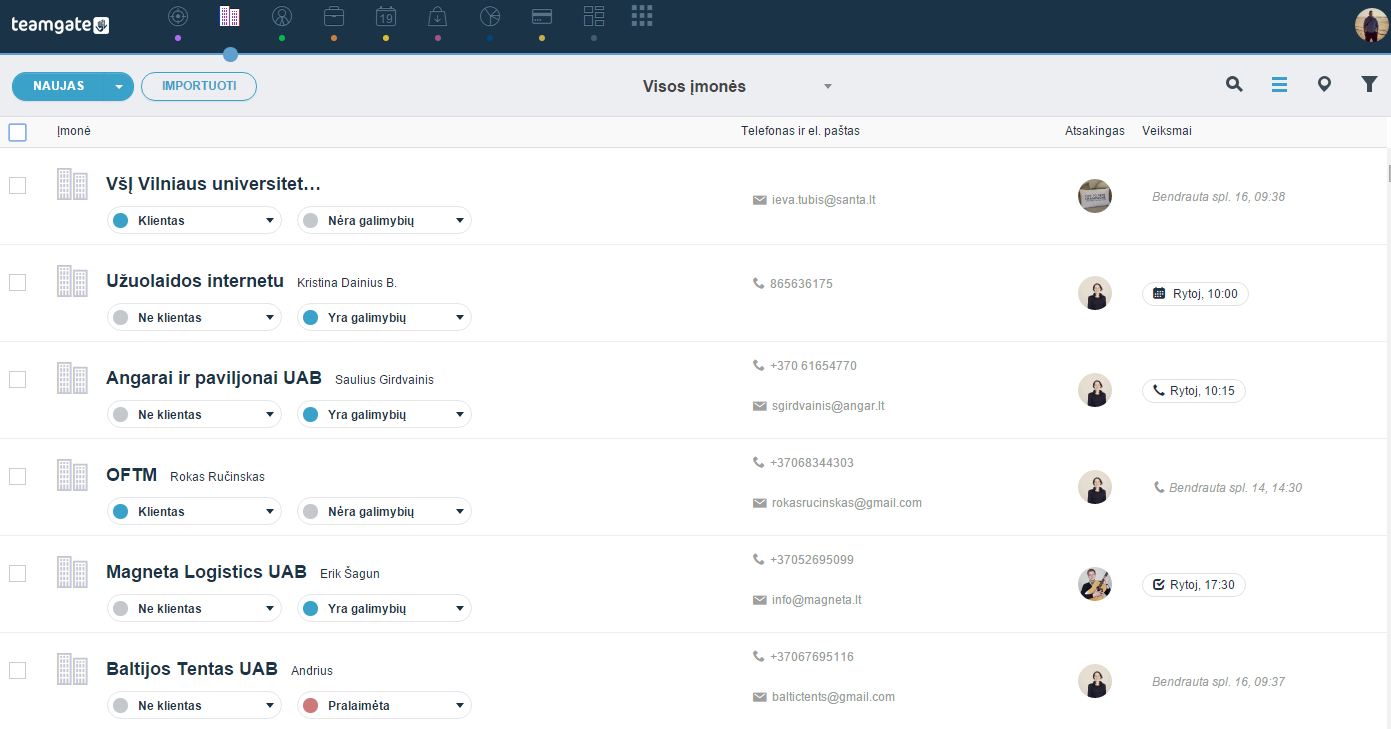Open the Rytoj, 17:30 task activity

(1194, 585)
